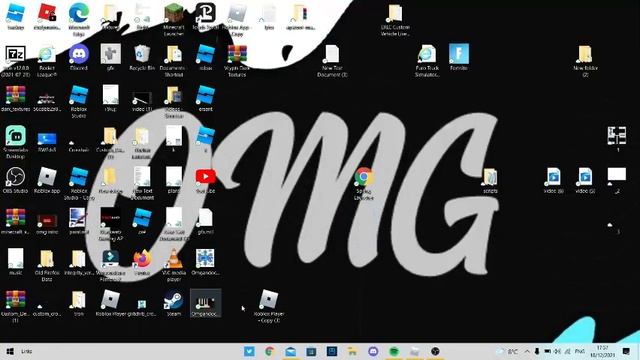Open the scripts folder on desktop
The height and width of the screenshot is (360, 640).
coord(490,180)
